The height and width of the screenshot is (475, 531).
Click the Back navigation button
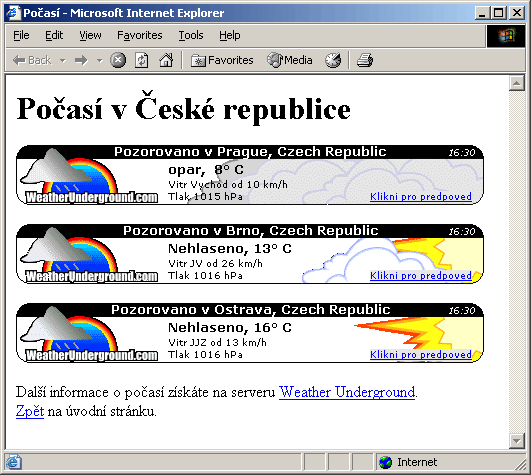click(x=32, y=61)
